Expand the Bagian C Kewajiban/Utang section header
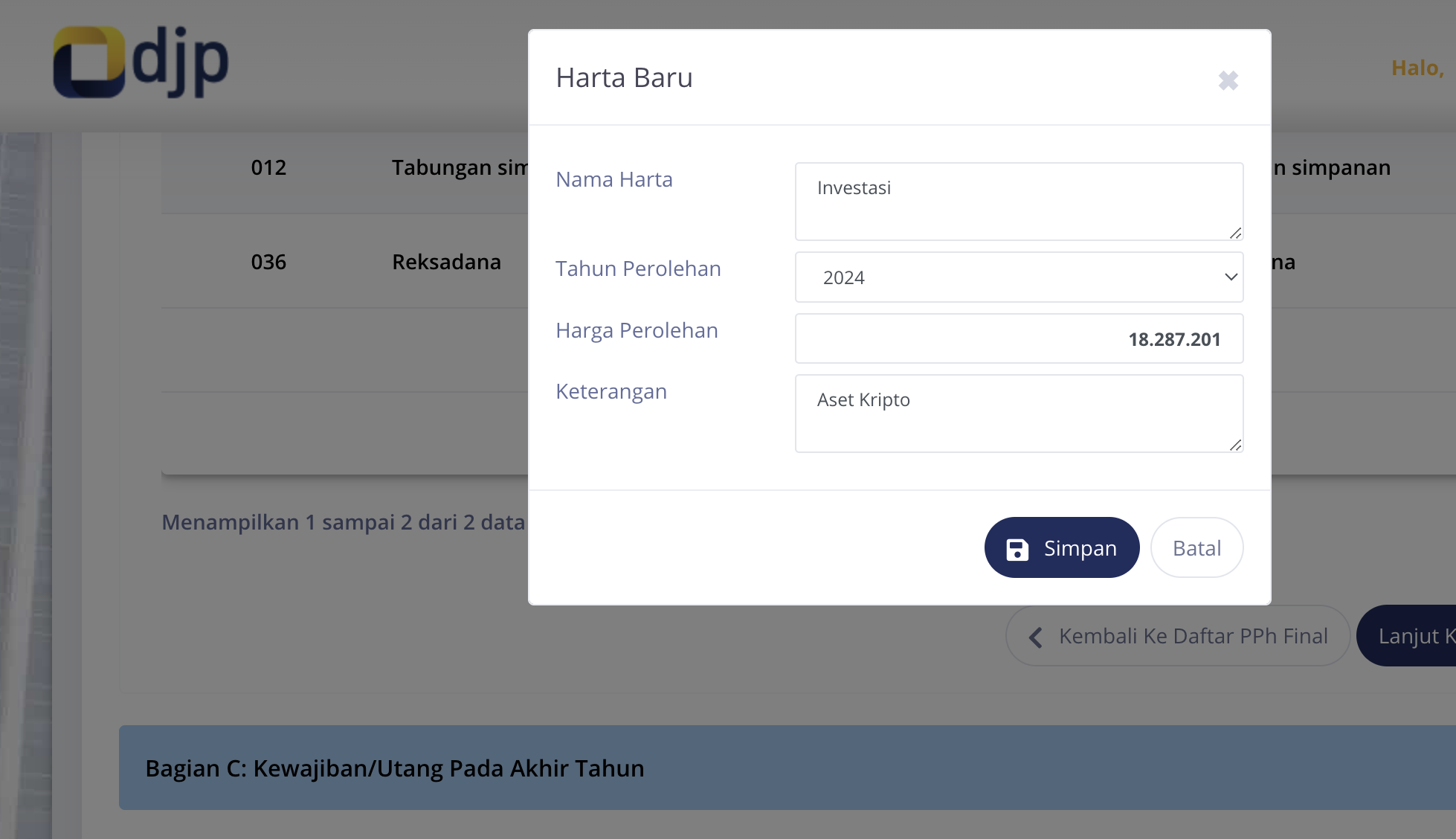1456x839 pixels. pyautogui.click(x=787, y=768)
